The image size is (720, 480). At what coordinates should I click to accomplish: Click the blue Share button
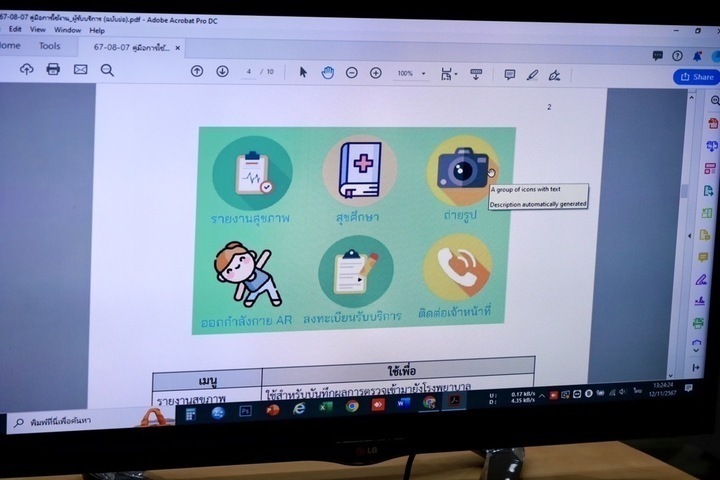(696, 77)
